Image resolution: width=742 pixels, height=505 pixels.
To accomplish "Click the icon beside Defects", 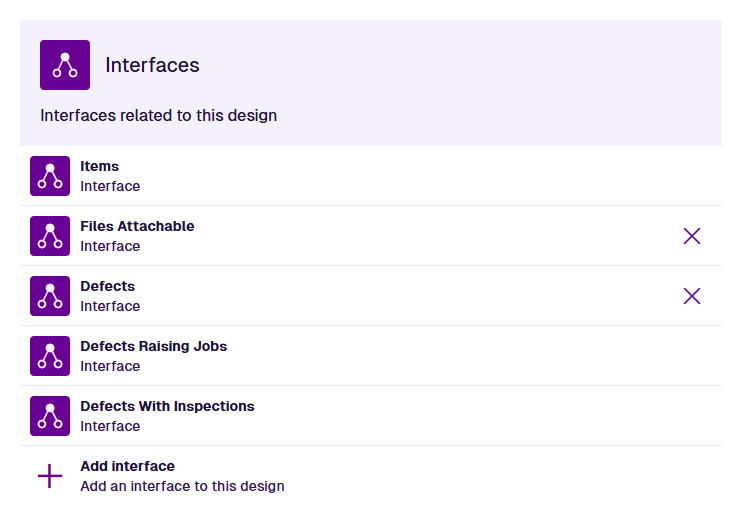I will [50, 296].
